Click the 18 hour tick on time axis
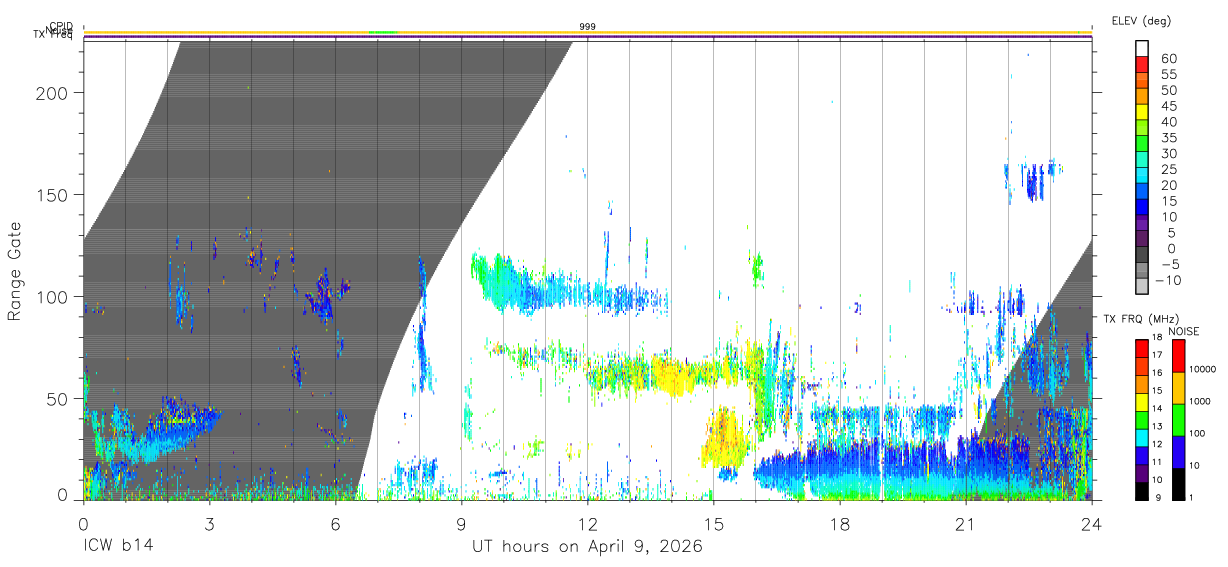The image size is (1228, 567). pos(840,522)
